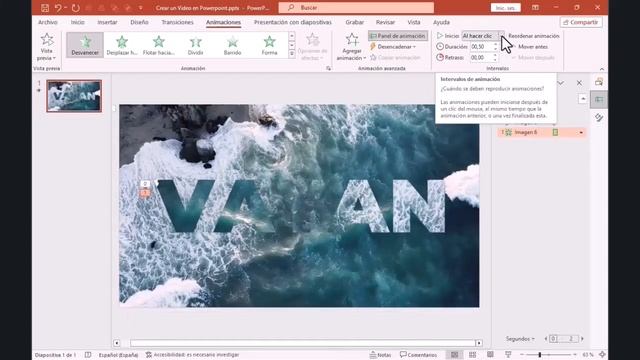The image size is (640, 360).
Task: Click the horizontal scrollbar under slide
Action: tap(302, 343)
